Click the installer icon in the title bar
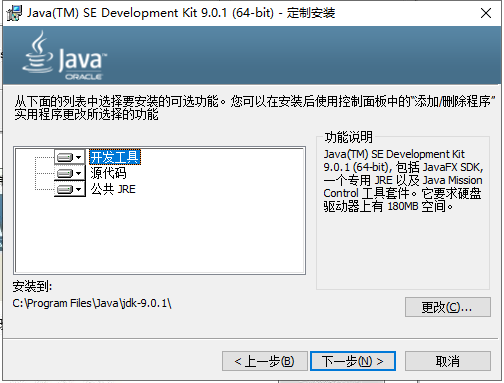 pyautogui.click(x=14, y=13)
